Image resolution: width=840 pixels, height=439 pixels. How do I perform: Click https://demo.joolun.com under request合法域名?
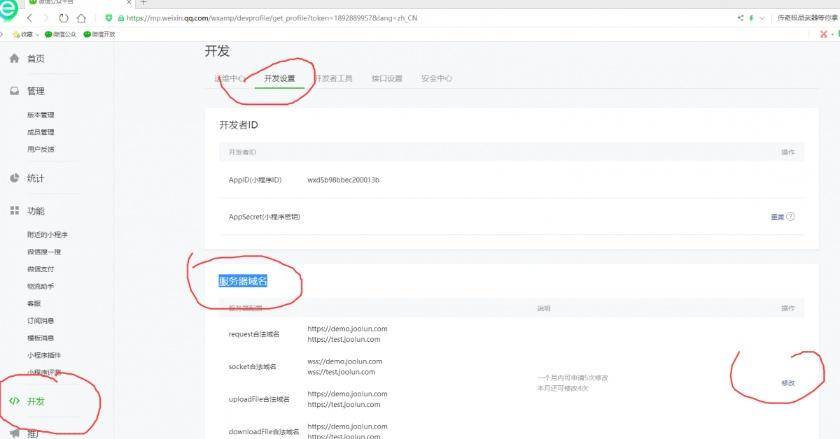click(347, 329)
